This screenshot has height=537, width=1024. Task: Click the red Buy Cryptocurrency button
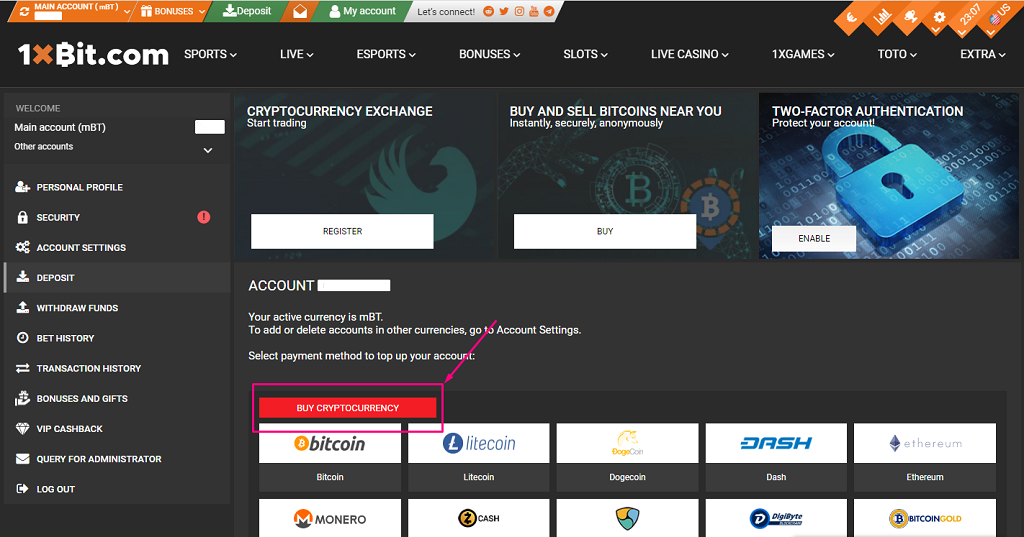pos(347,408)
